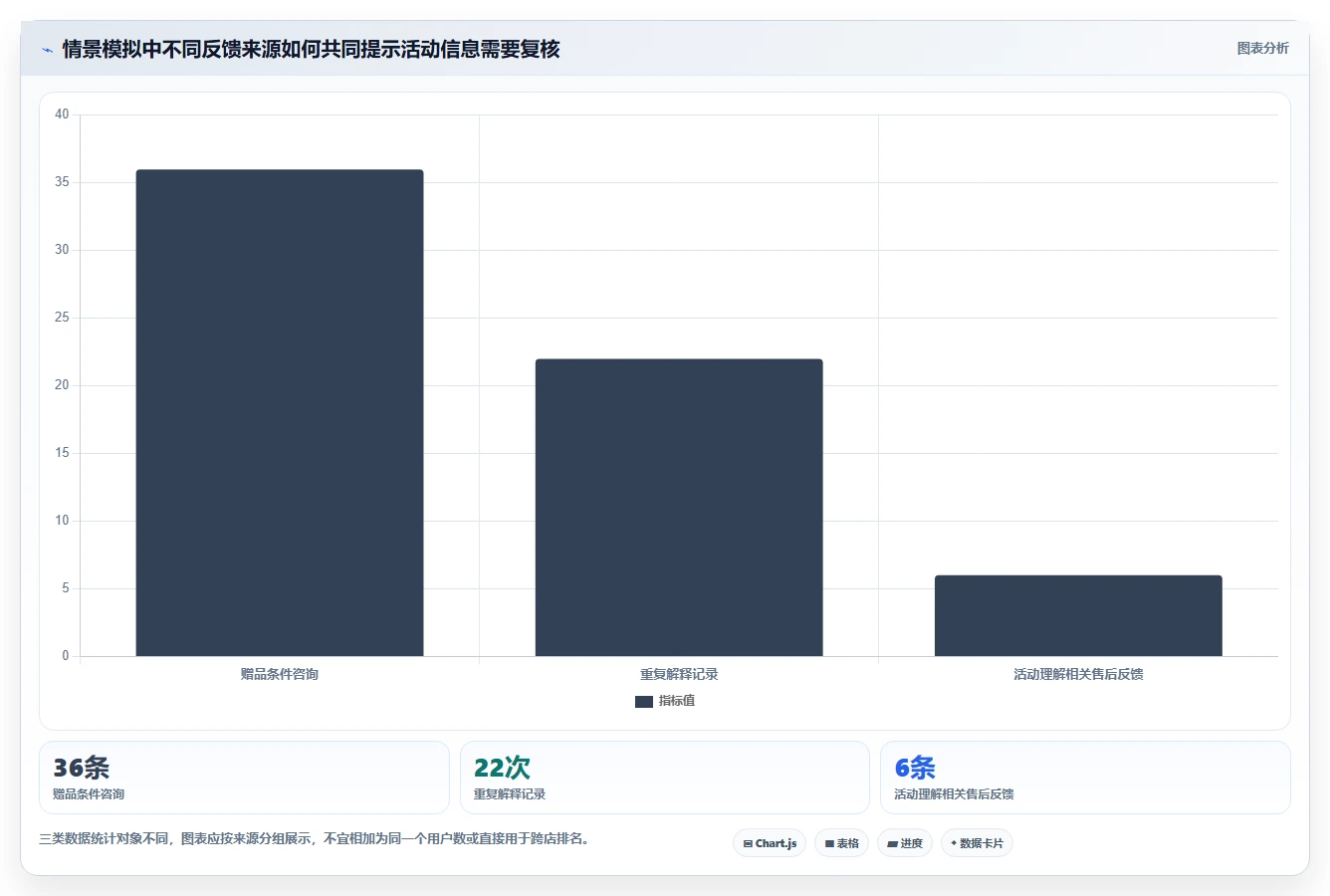Toggle the 指标值 legend color swatch
This screenshot has height=896, width=1330.
(x=643, y=702)
